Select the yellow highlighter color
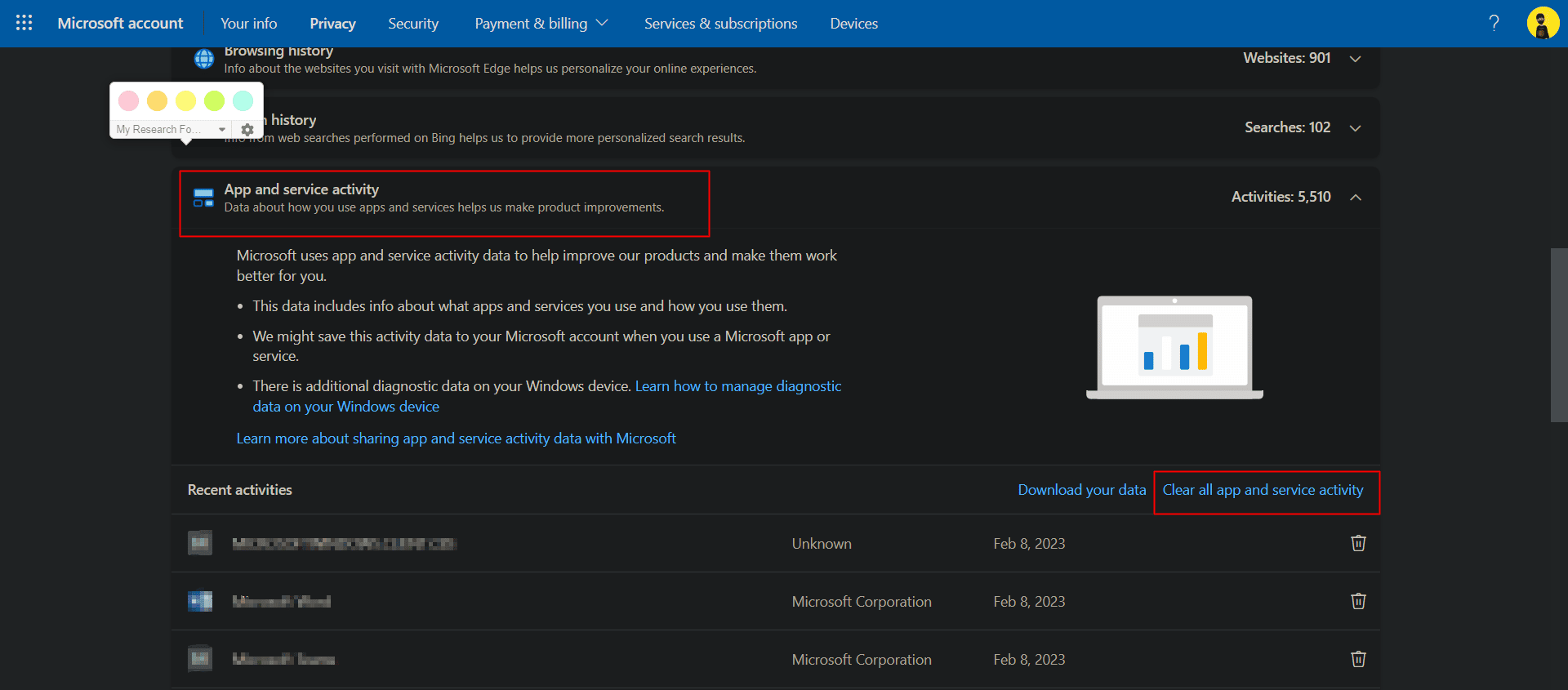Screen dimensions: 1568x690 186,100
